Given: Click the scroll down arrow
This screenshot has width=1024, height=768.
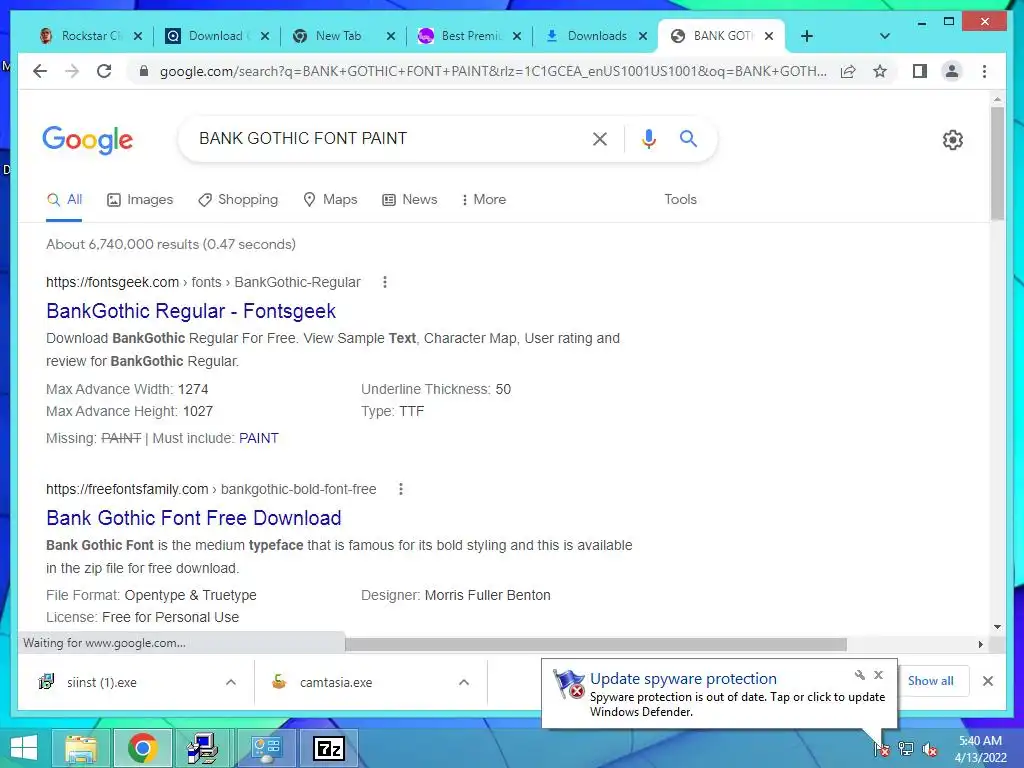Looking at the screenshot, I should pyautogui.click(x=997, y=627).
